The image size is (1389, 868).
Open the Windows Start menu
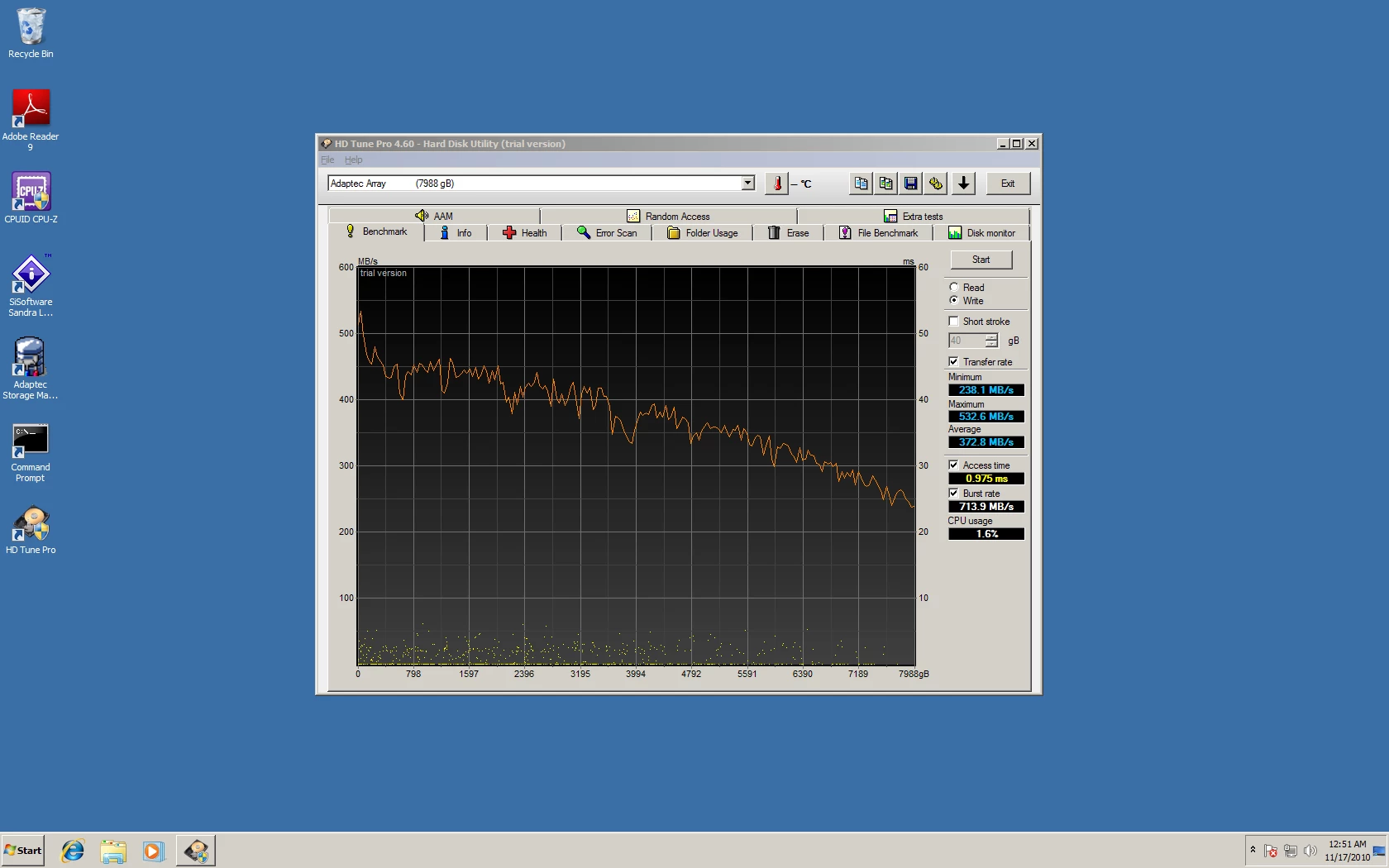point(23,851)
